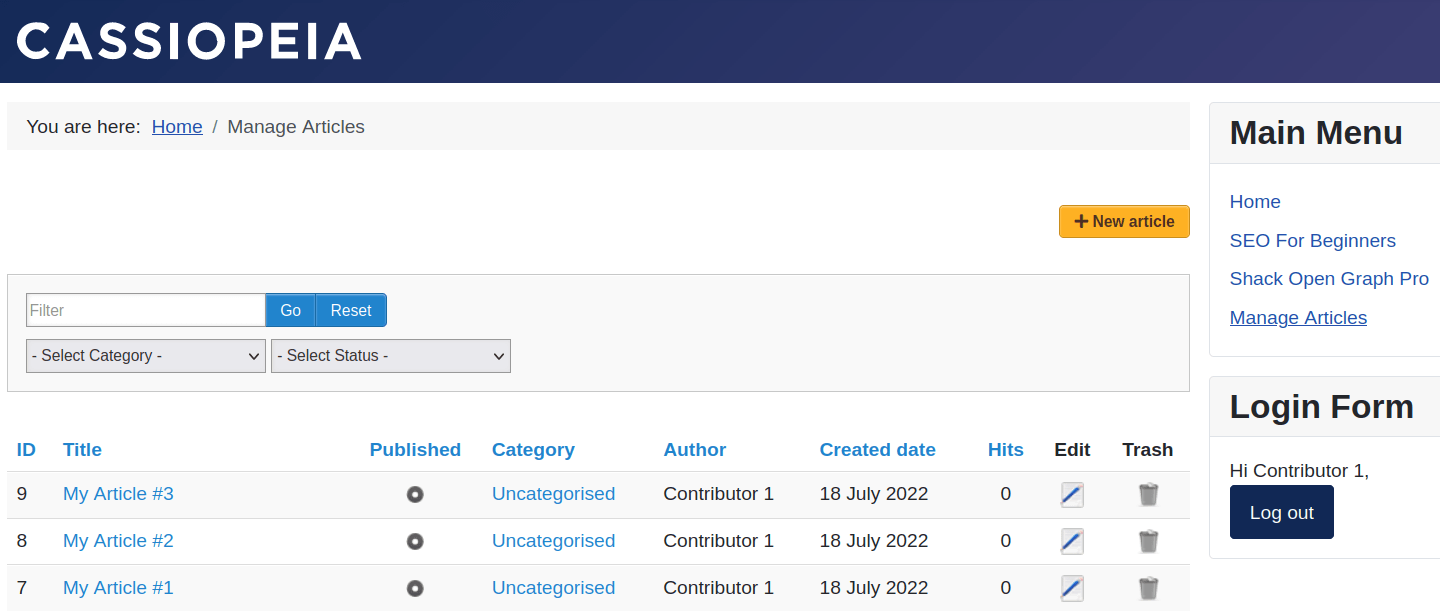
Task: Log out of Contributor 1 account
Action: click(1281, 512)
